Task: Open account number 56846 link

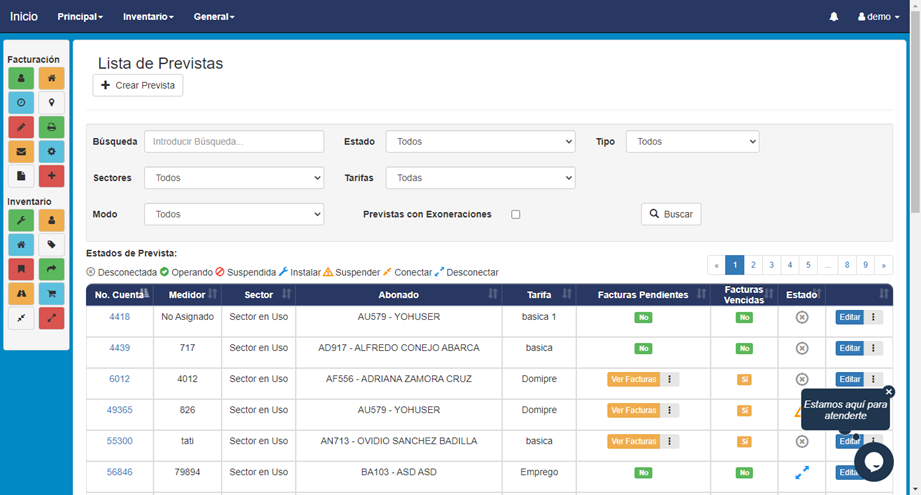Action: point(119,472)
